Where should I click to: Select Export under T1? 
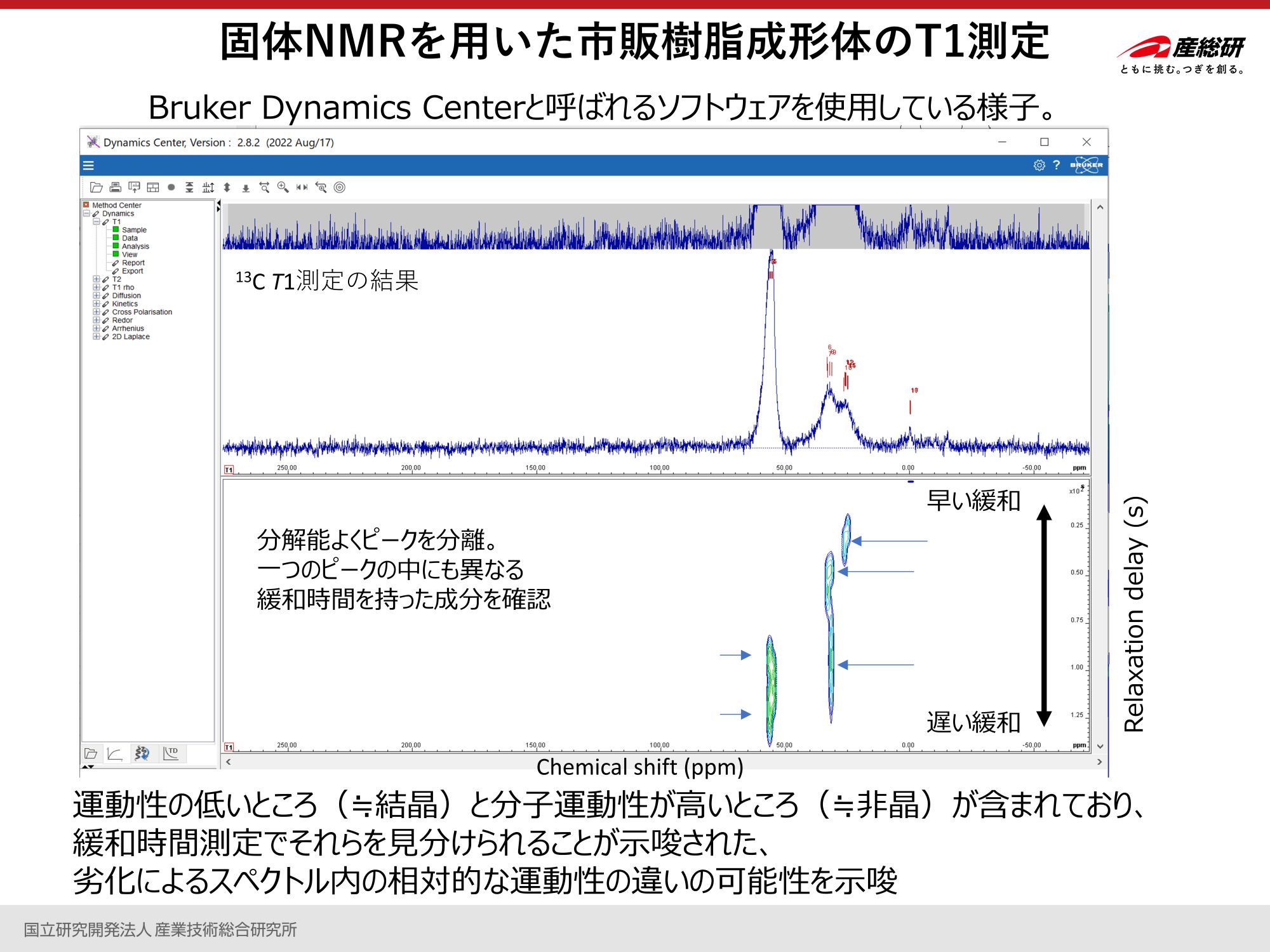[133, 271]
